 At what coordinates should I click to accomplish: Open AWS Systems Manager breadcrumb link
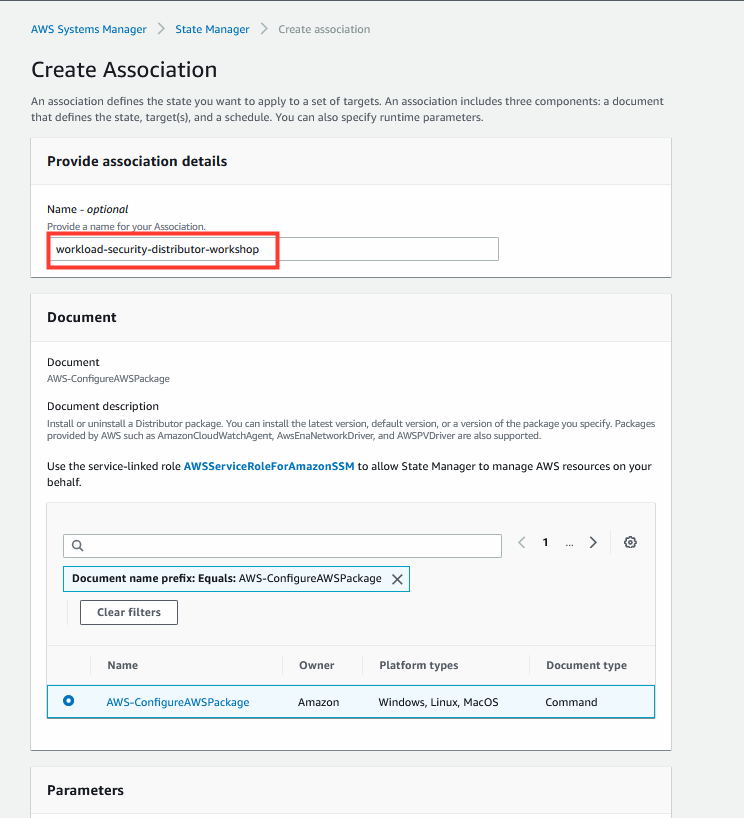(89, 29)
